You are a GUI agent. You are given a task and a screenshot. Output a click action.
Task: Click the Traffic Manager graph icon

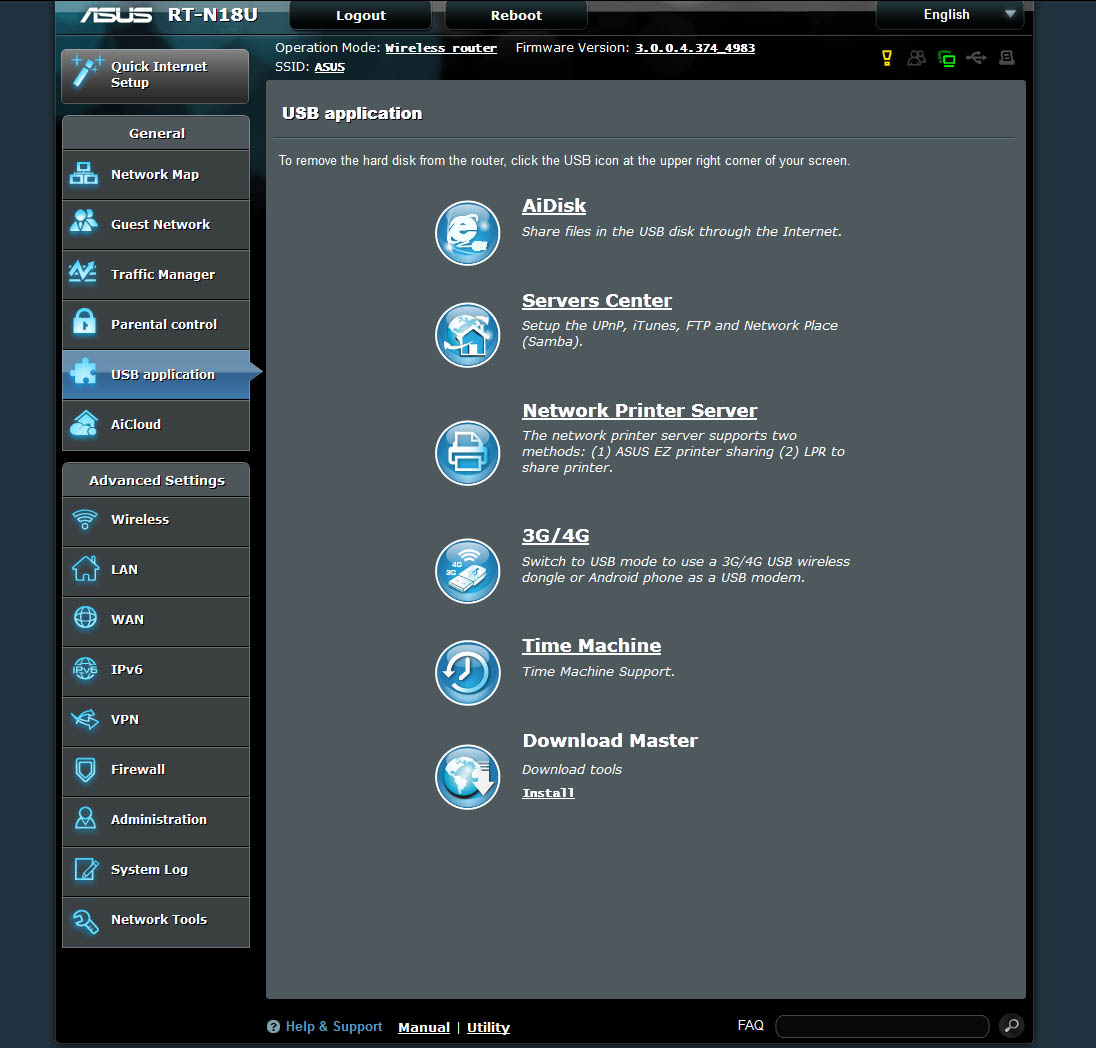83,272
